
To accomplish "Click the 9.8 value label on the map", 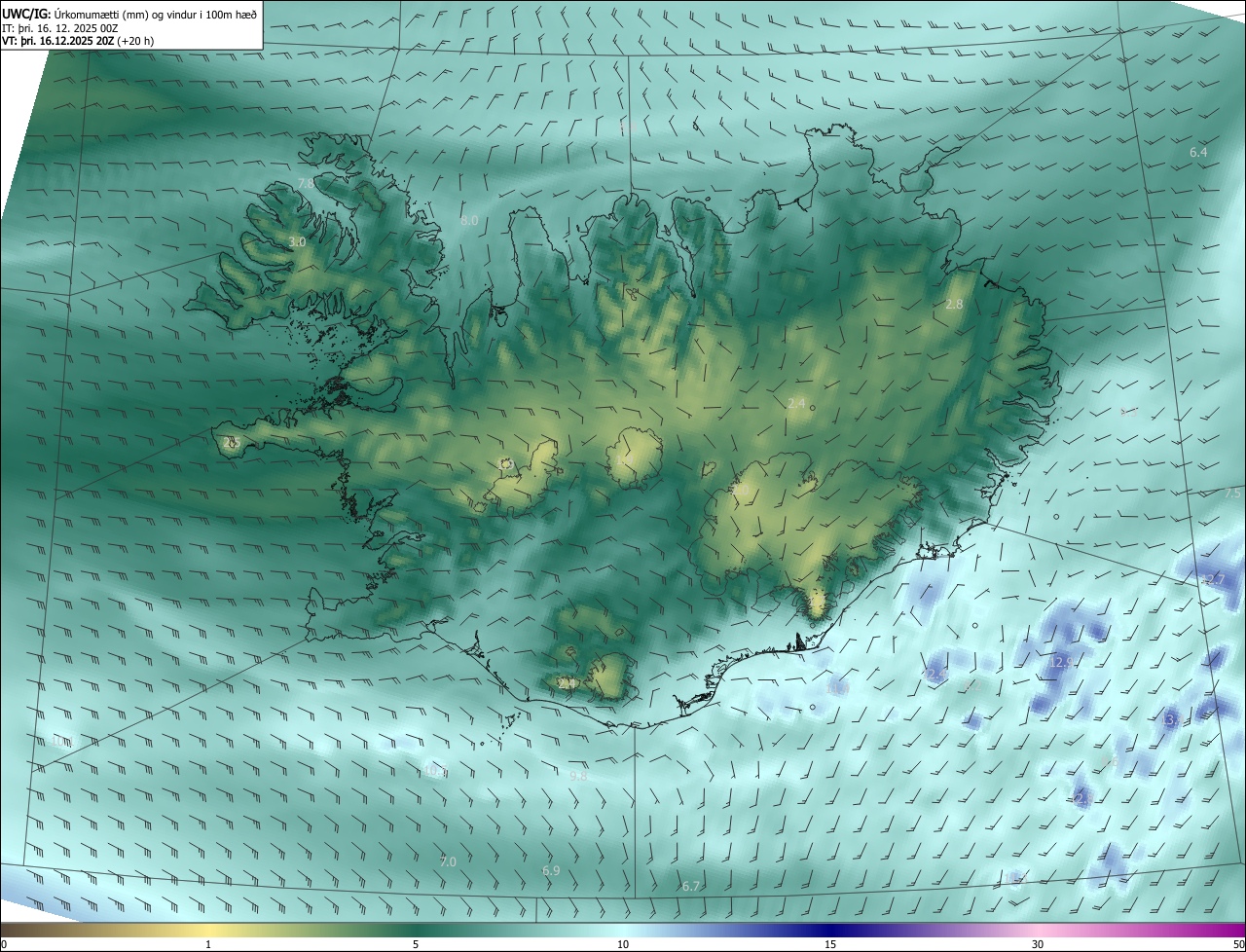I will tap(578, 776).
